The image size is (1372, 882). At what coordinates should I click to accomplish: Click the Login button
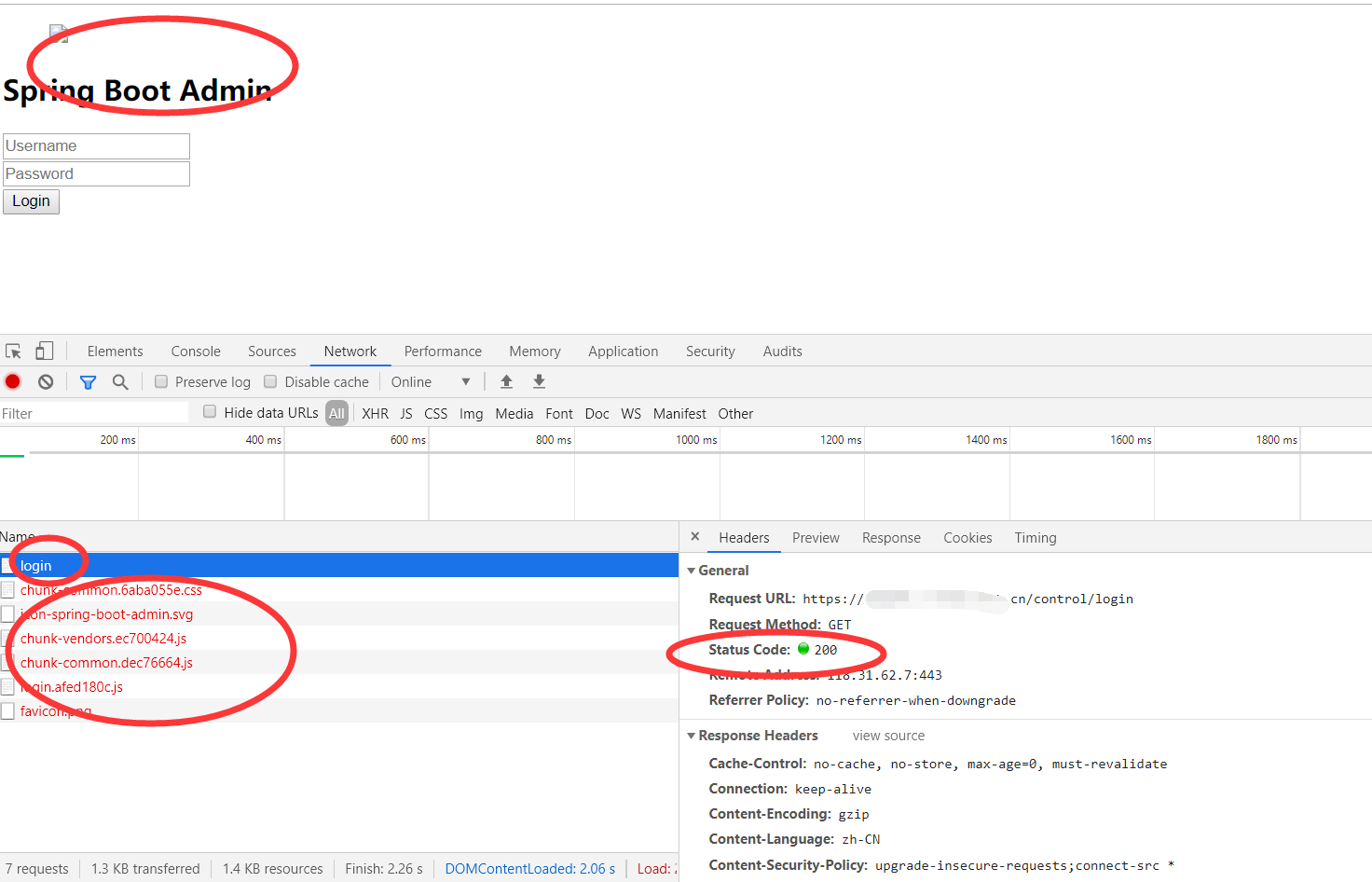(x=31, y=201)
